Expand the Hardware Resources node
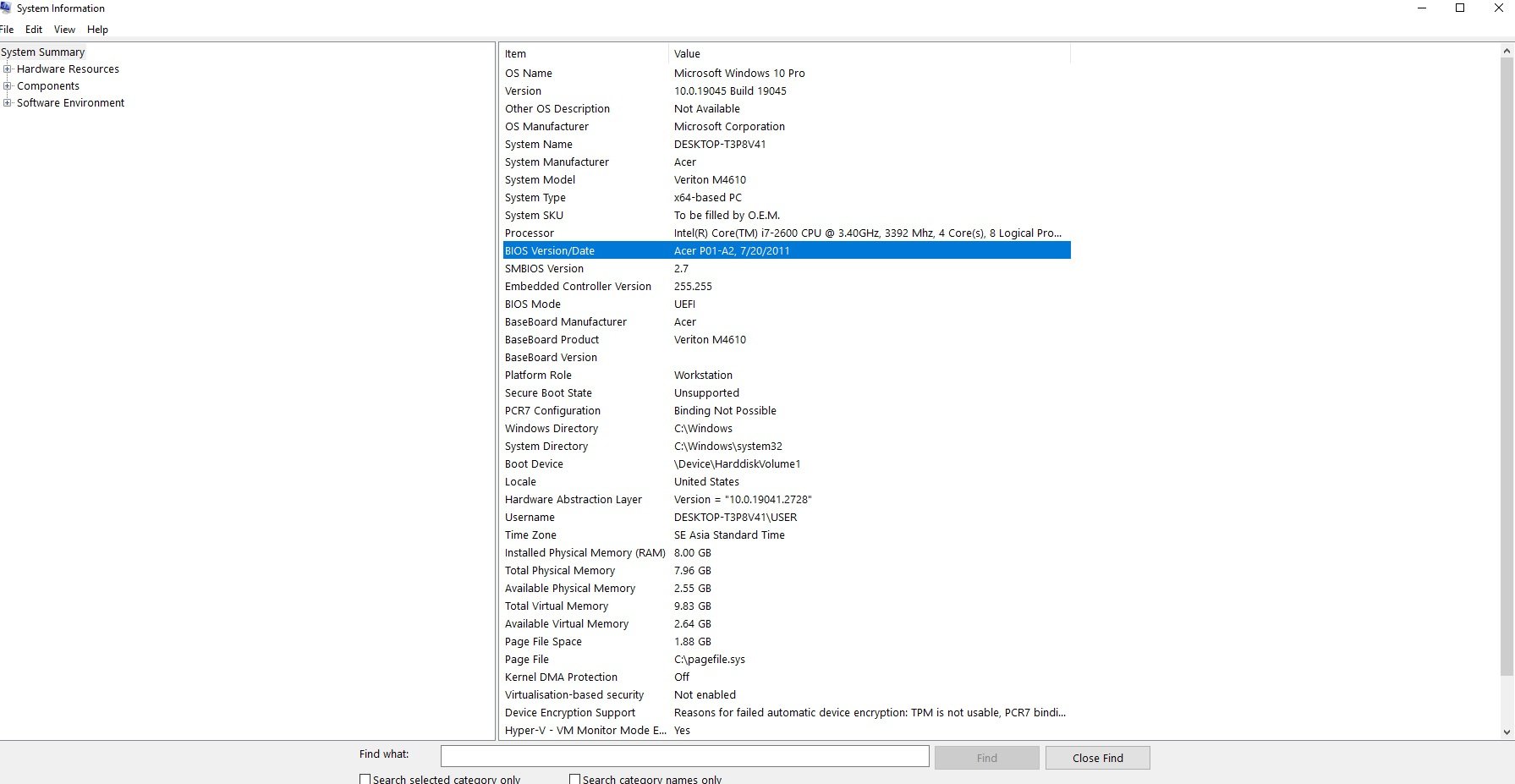Image resolution: width=1515 pixels, height=784 pixels. click(x=8, y=69)
